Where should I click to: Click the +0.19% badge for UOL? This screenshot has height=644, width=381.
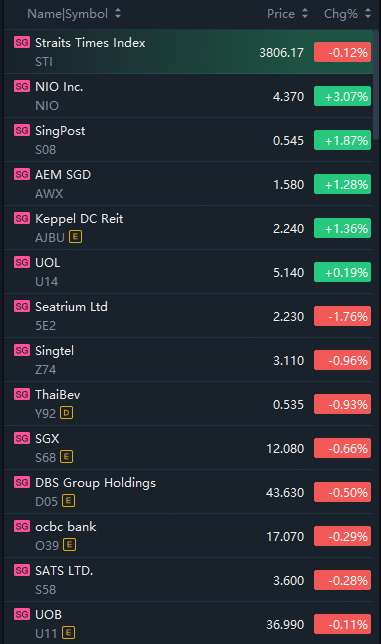pyautogui.click(x=342, y=272)
